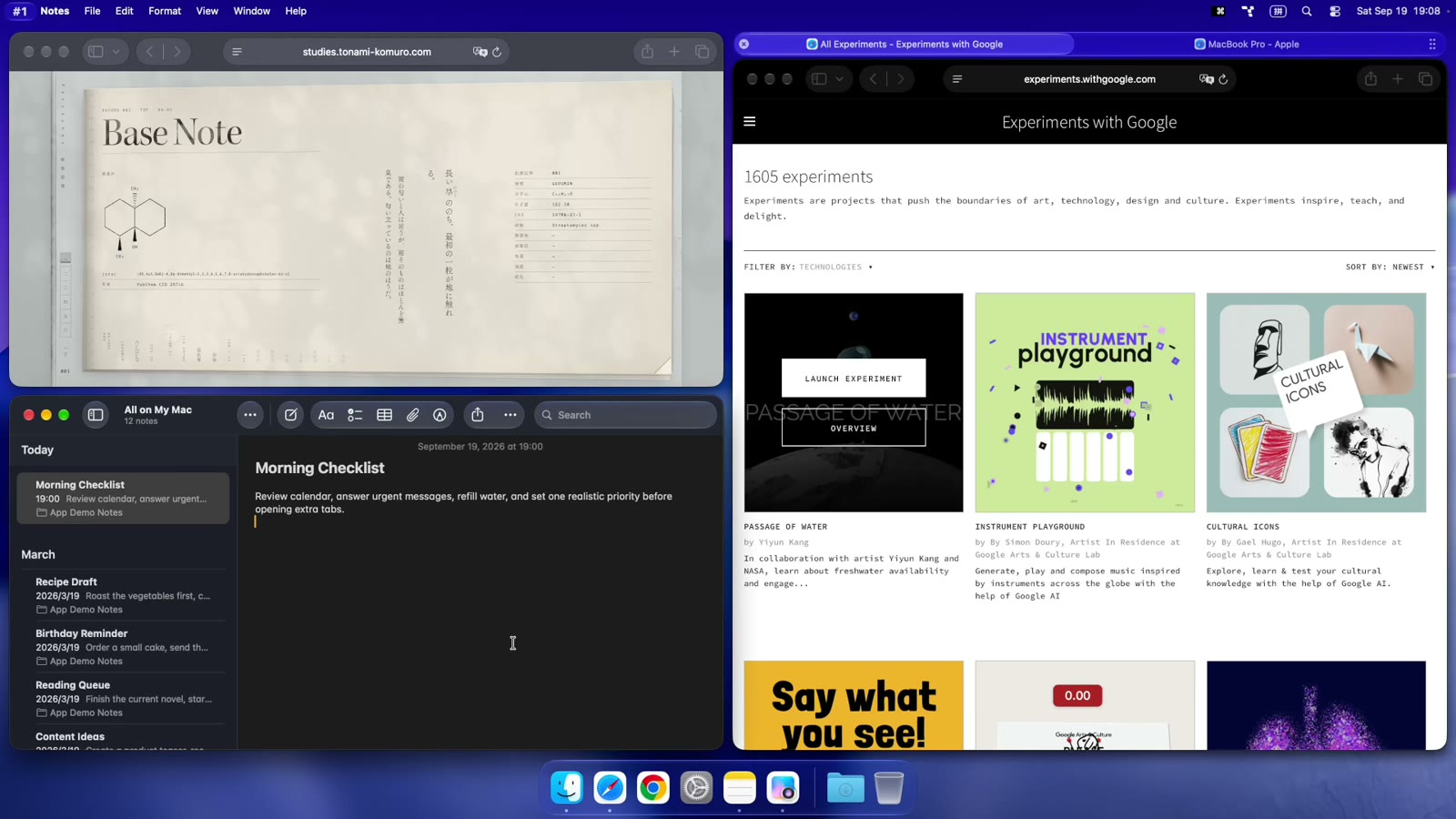
Task: Click the Launch Experiment button
Action: pyautogui.click(x=854, y=379)
